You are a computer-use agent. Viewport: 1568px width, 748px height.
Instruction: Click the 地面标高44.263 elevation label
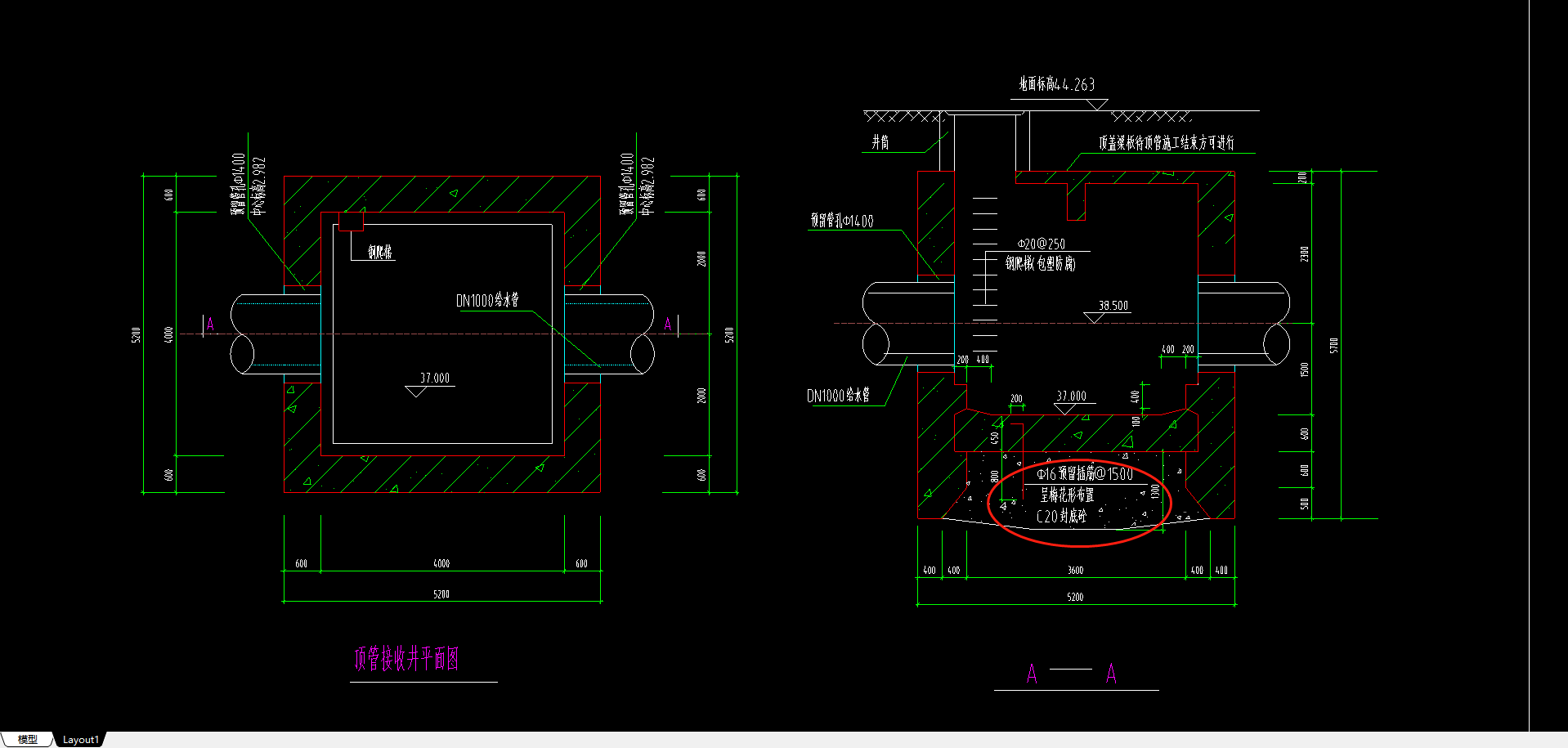tap(1056, 84)
